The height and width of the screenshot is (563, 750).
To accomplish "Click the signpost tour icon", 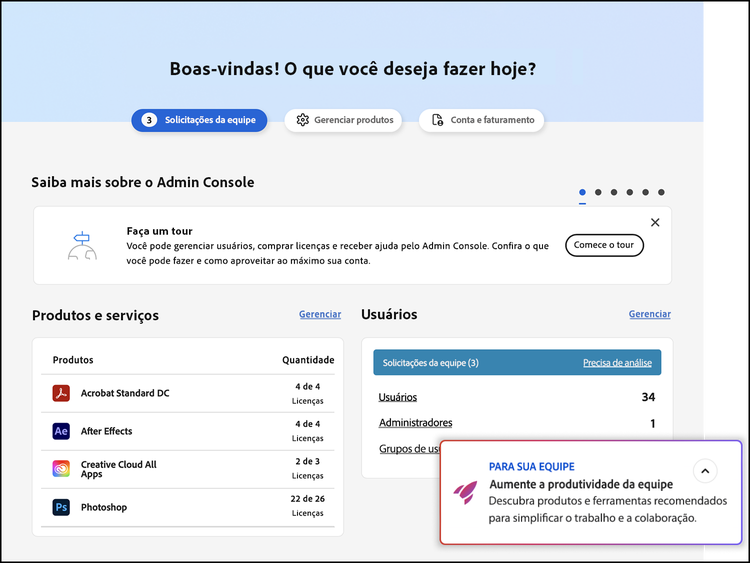I will (82, 246).
